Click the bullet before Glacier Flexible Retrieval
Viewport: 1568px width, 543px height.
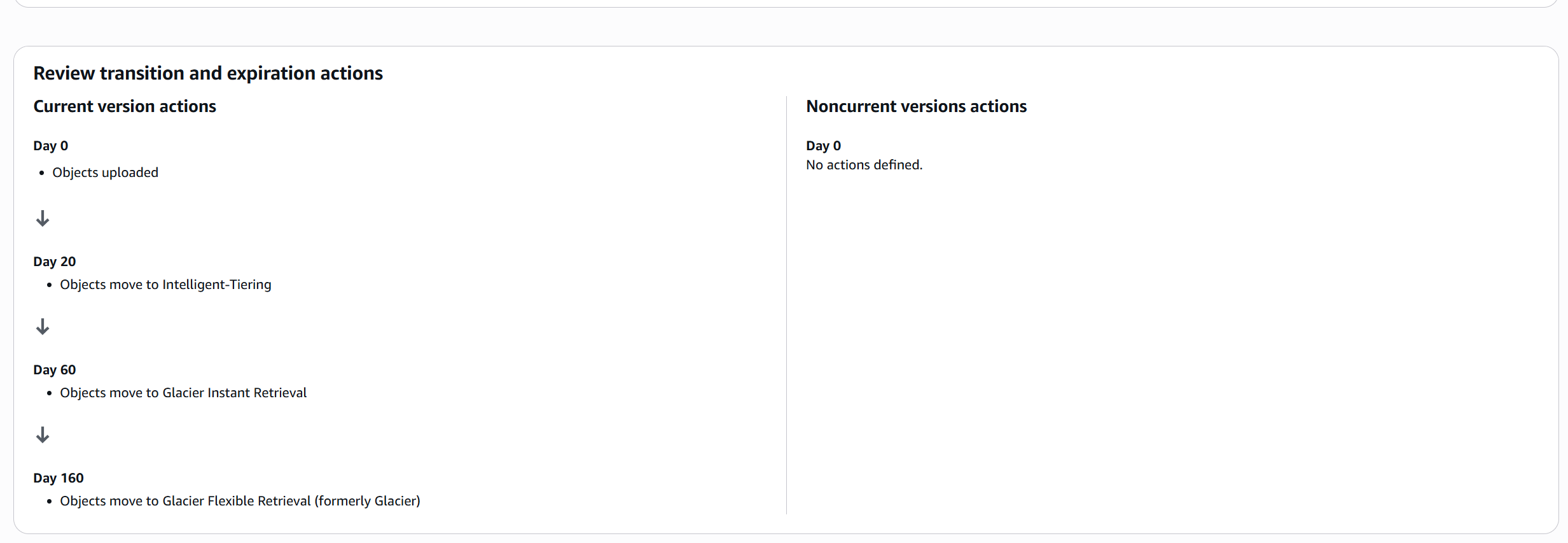tap(50, 502)
